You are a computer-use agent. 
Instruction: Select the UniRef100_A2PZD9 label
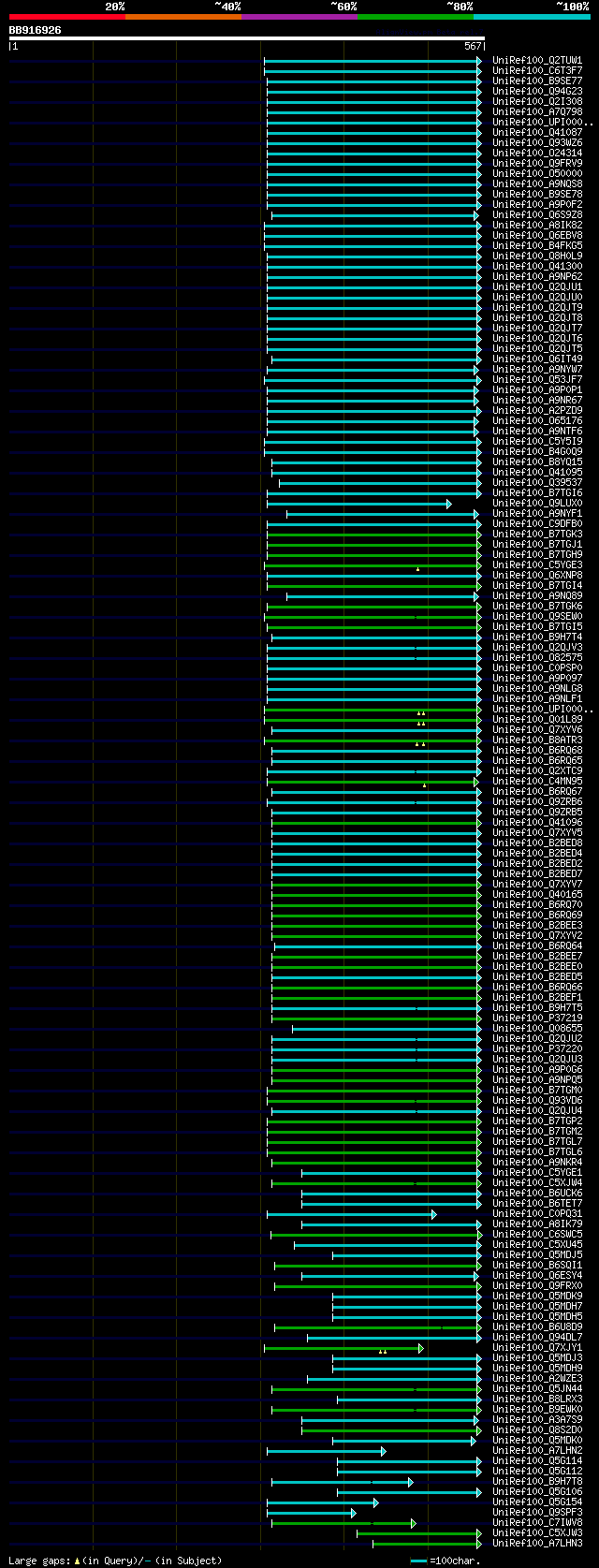[x=537, y=410]
